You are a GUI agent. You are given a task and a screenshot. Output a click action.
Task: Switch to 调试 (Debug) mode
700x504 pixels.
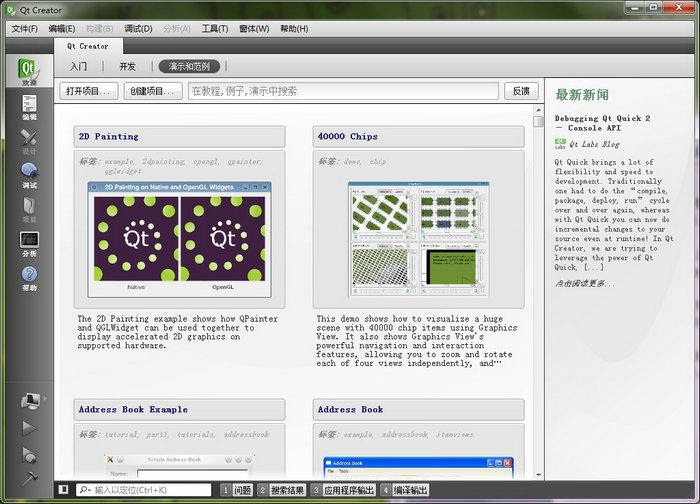coord(28,175)
